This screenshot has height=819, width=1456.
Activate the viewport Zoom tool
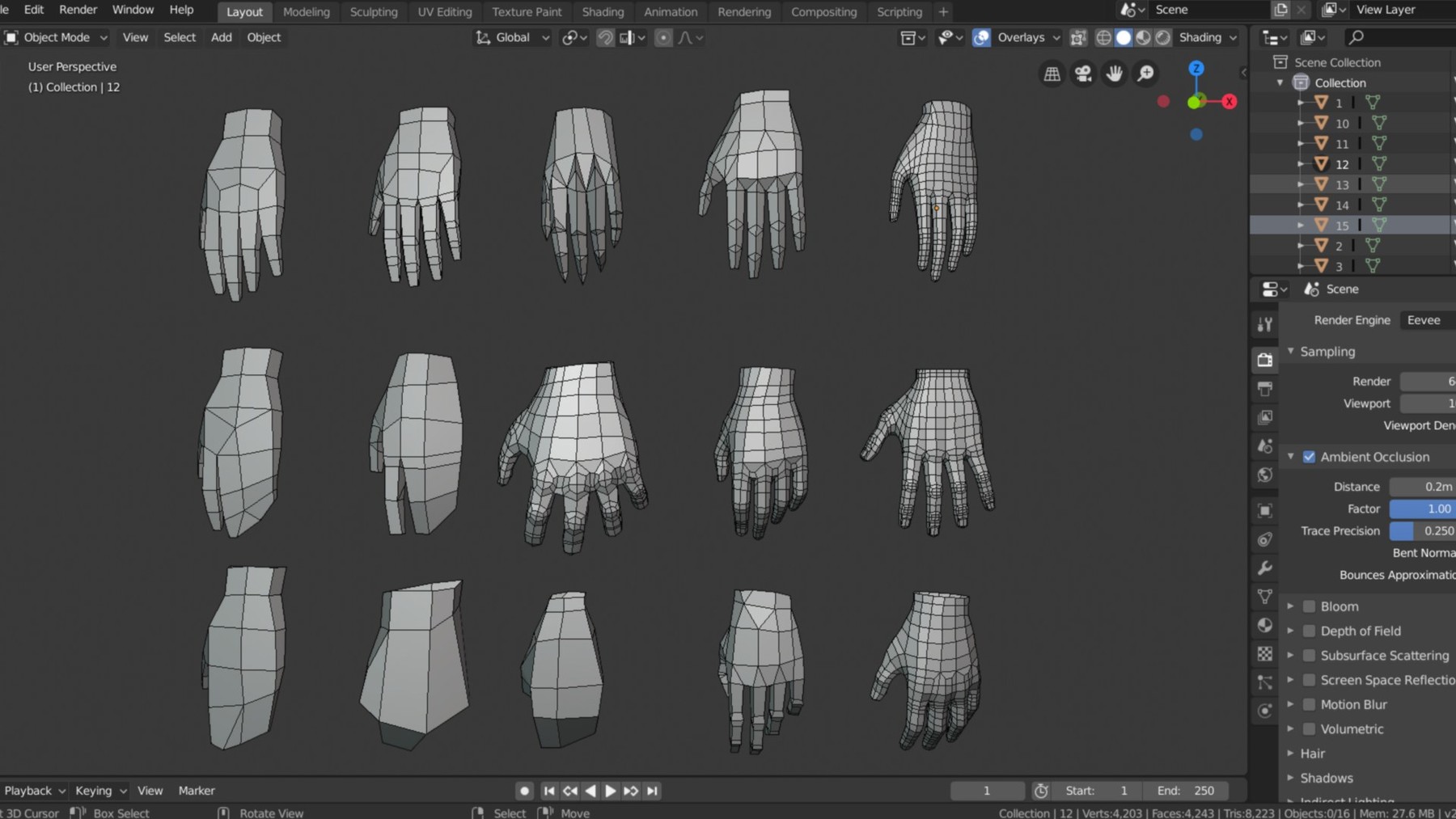pyautogui.click(x=1145, y=74)
